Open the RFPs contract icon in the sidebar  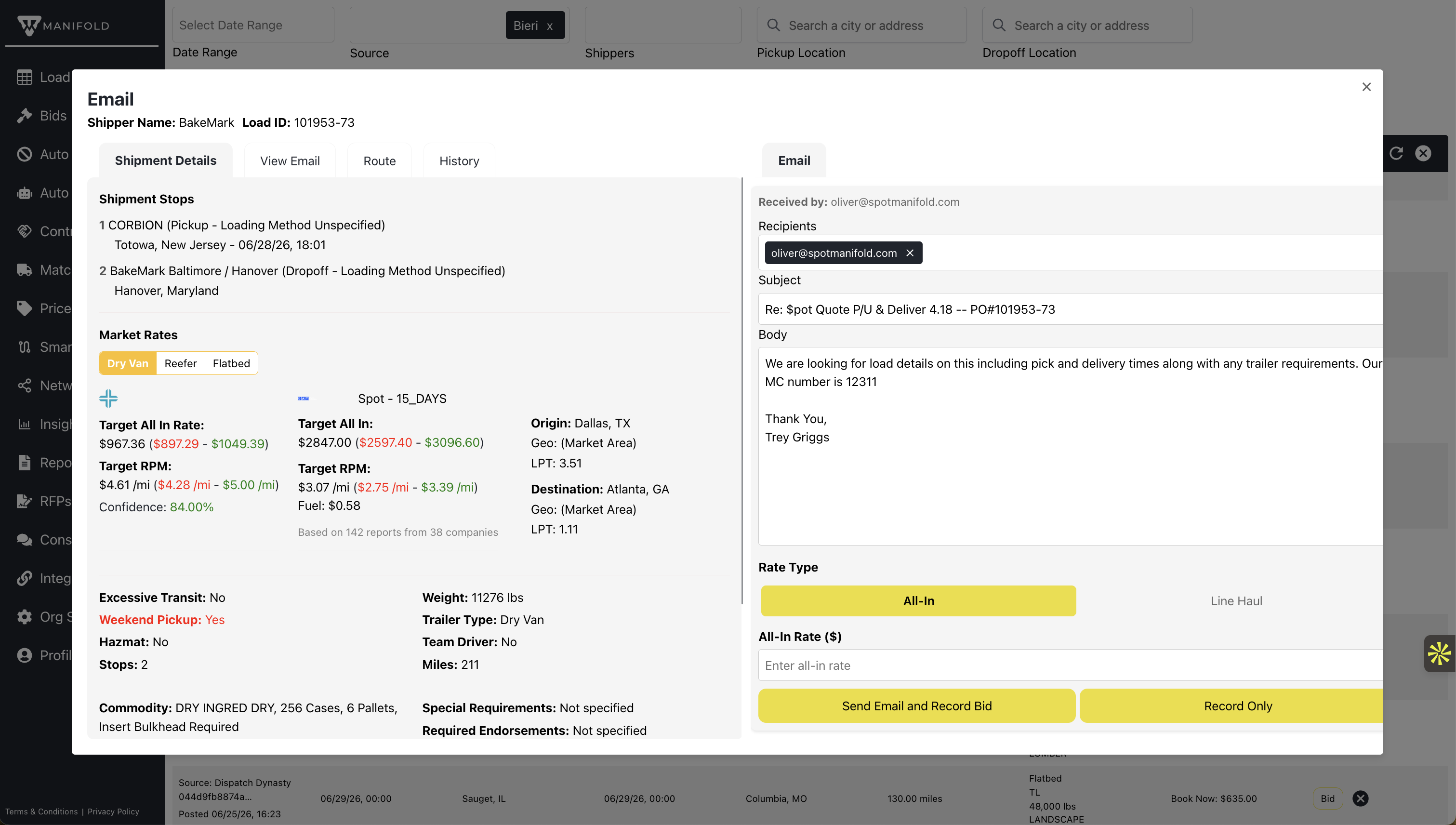click(25, 501)
